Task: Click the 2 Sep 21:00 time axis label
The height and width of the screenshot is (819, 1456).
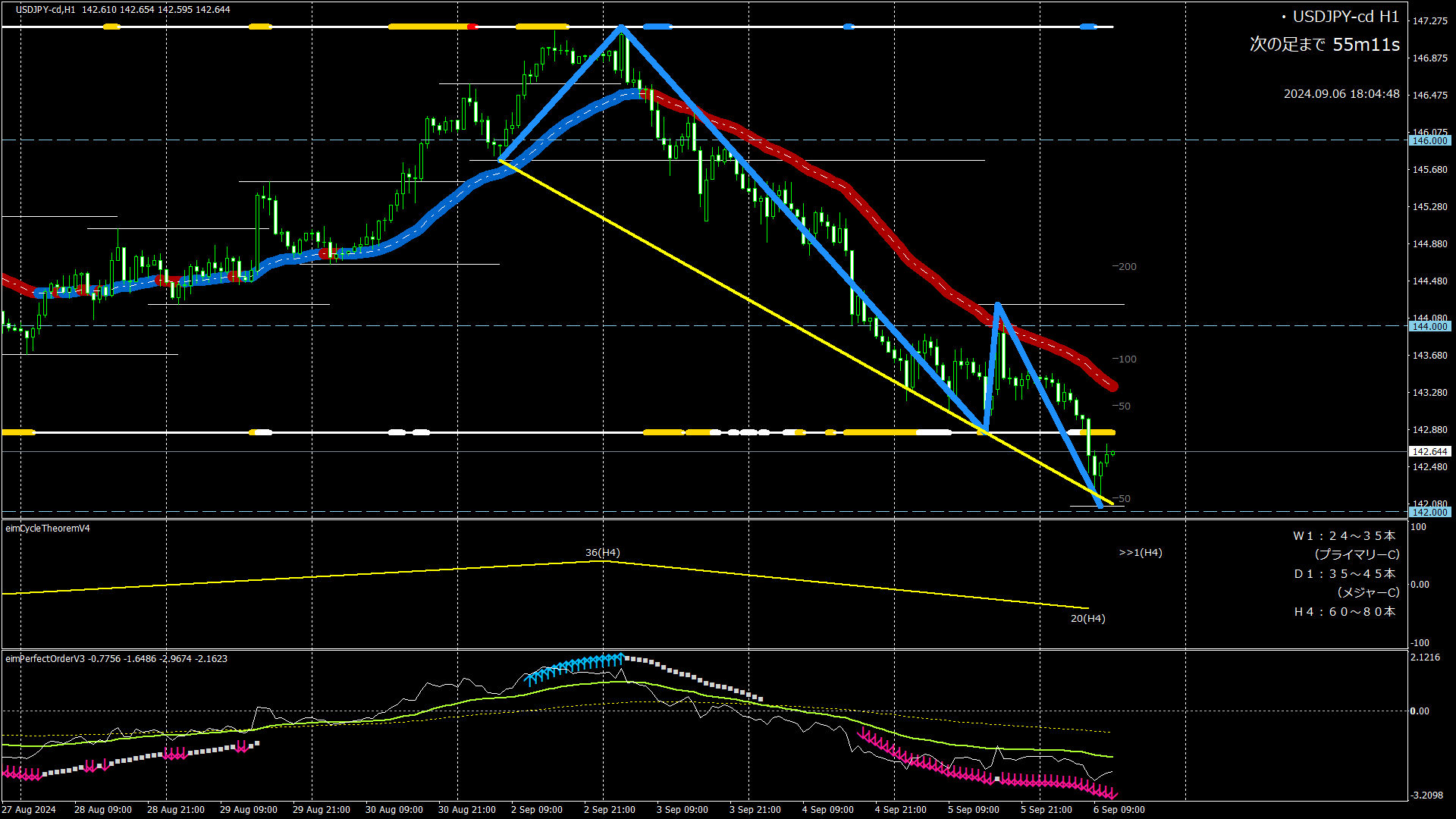Action: [609, 809]
